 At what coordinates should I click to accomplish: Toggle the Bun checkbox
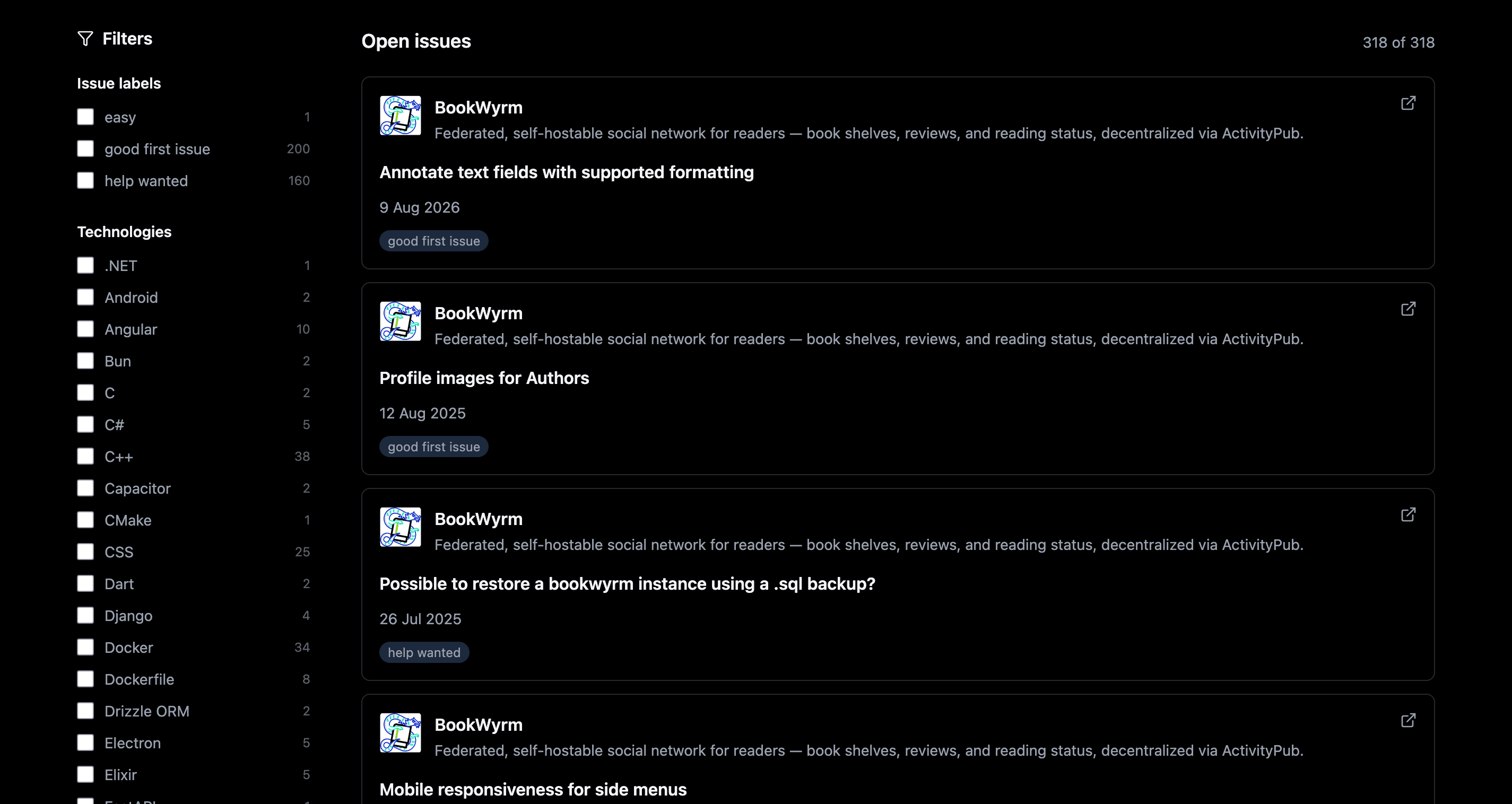(x=86, y=360)
